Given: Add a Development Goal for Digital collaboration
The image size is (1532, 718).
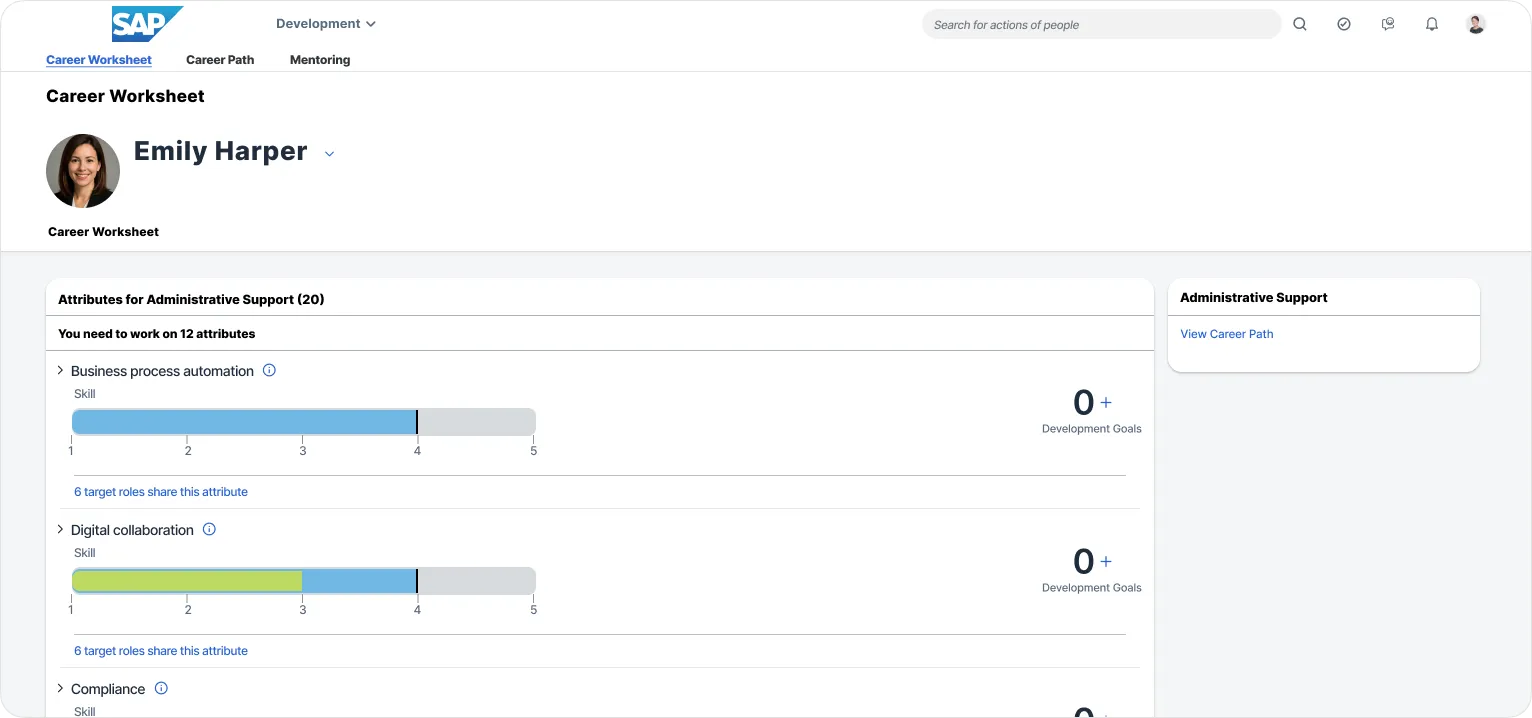Looking at the screenshot, I should pyautogui.click(x=1105, y=560).
